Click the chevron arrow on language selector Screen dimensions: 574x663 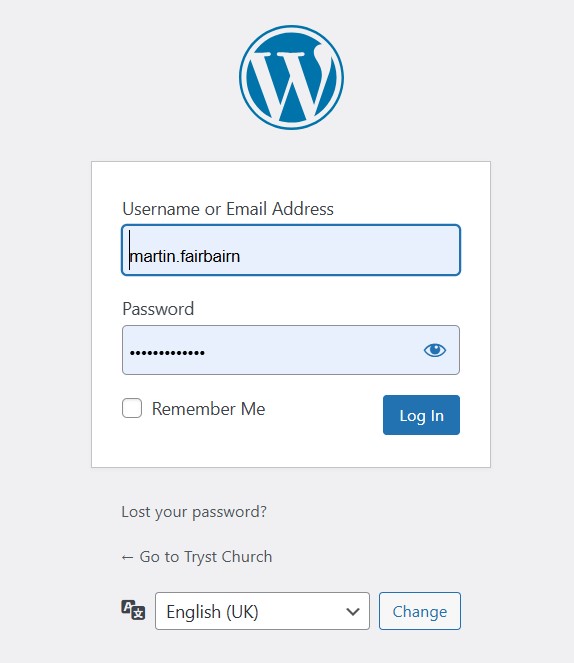(x=353, y=611)
